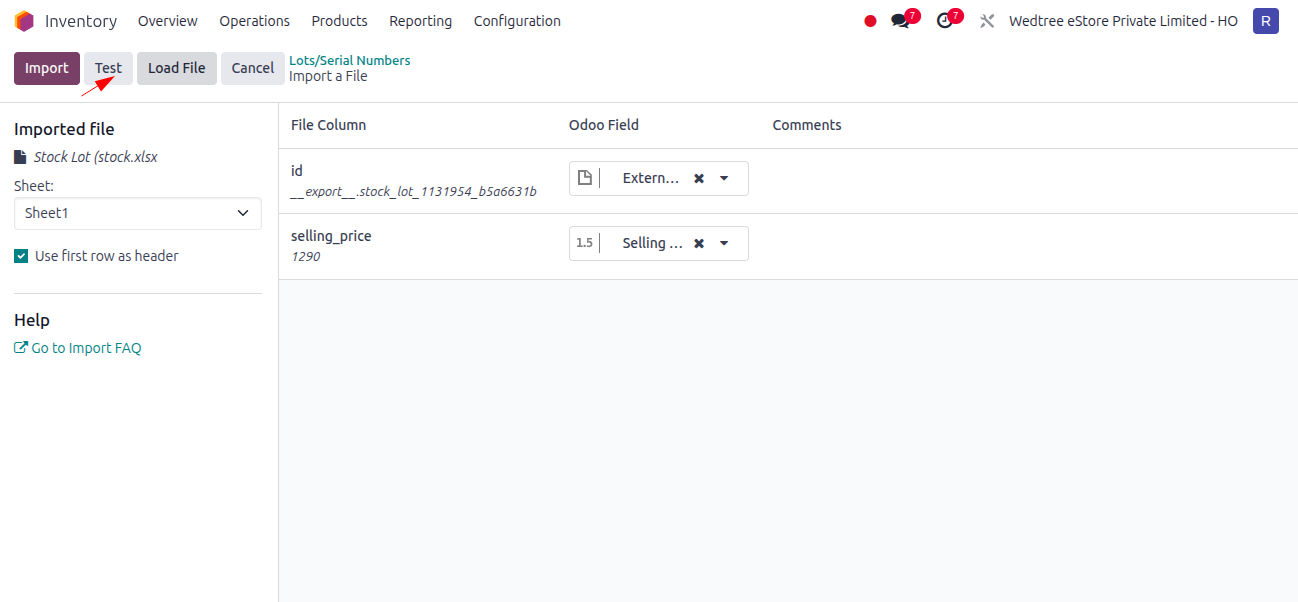Click the sample value 1290
This screenshot has height=602, width=1298.
click(x=305, y=256)
